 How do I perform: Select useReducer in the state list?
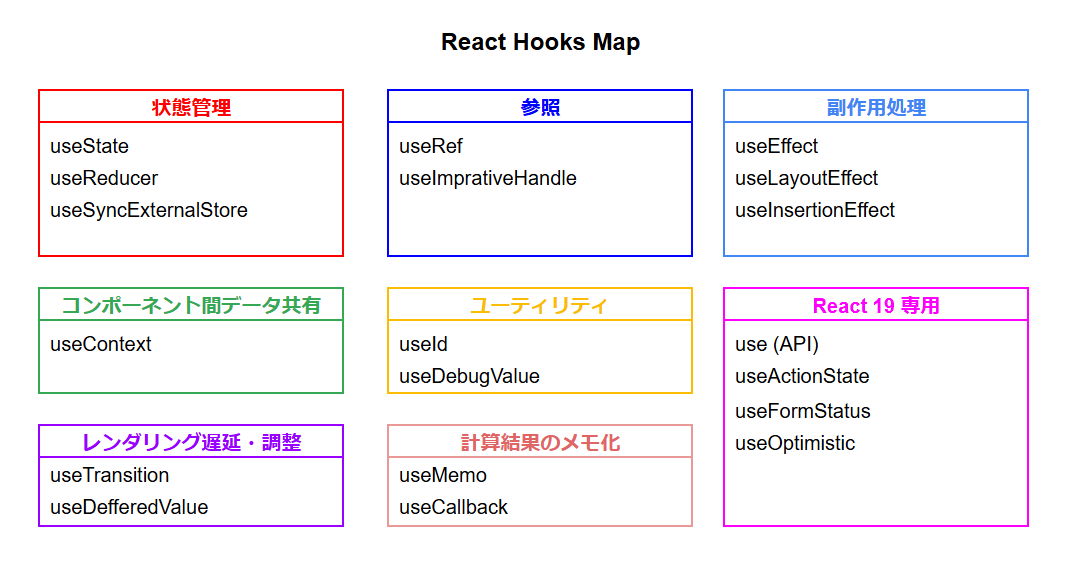click(104, 178)
